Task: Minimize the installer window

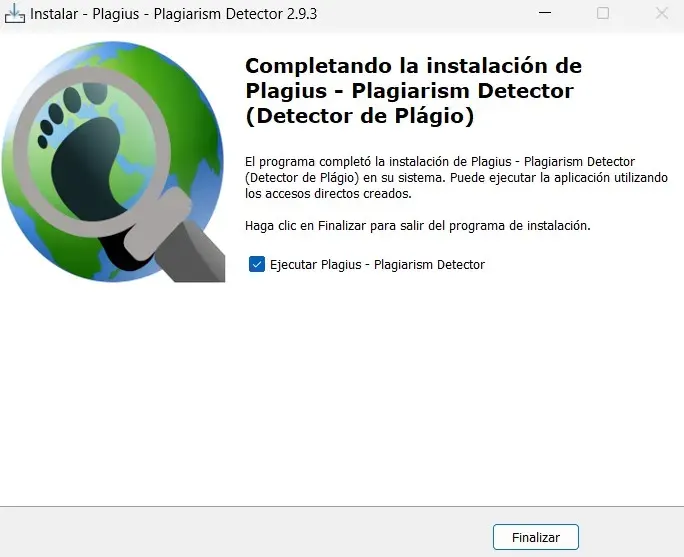Action: [x=545, y=13]
